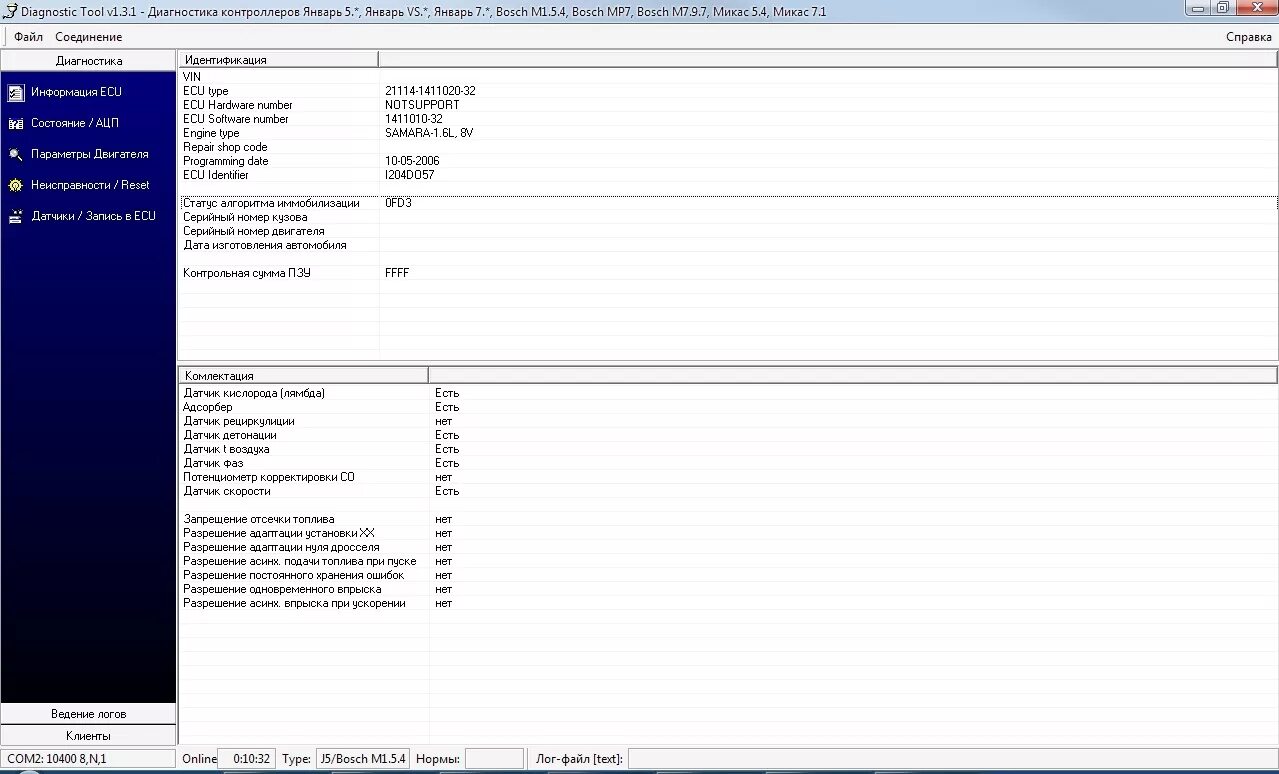Select Разрешение постоянного хранения ошибок row
The height and width of the screenshot is (774, 1279).
pyautogui.click(x=728, y=575)
